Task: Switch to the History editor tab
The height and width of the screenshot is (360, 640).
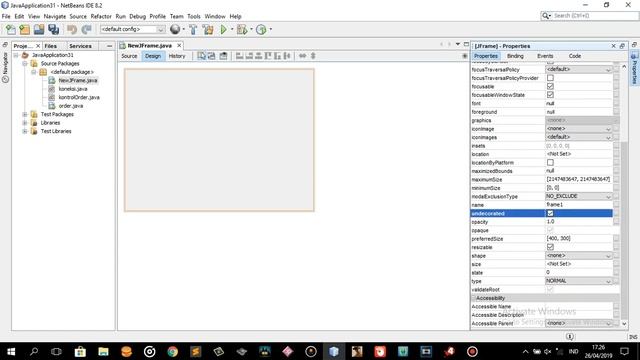Action: point(177,56)
